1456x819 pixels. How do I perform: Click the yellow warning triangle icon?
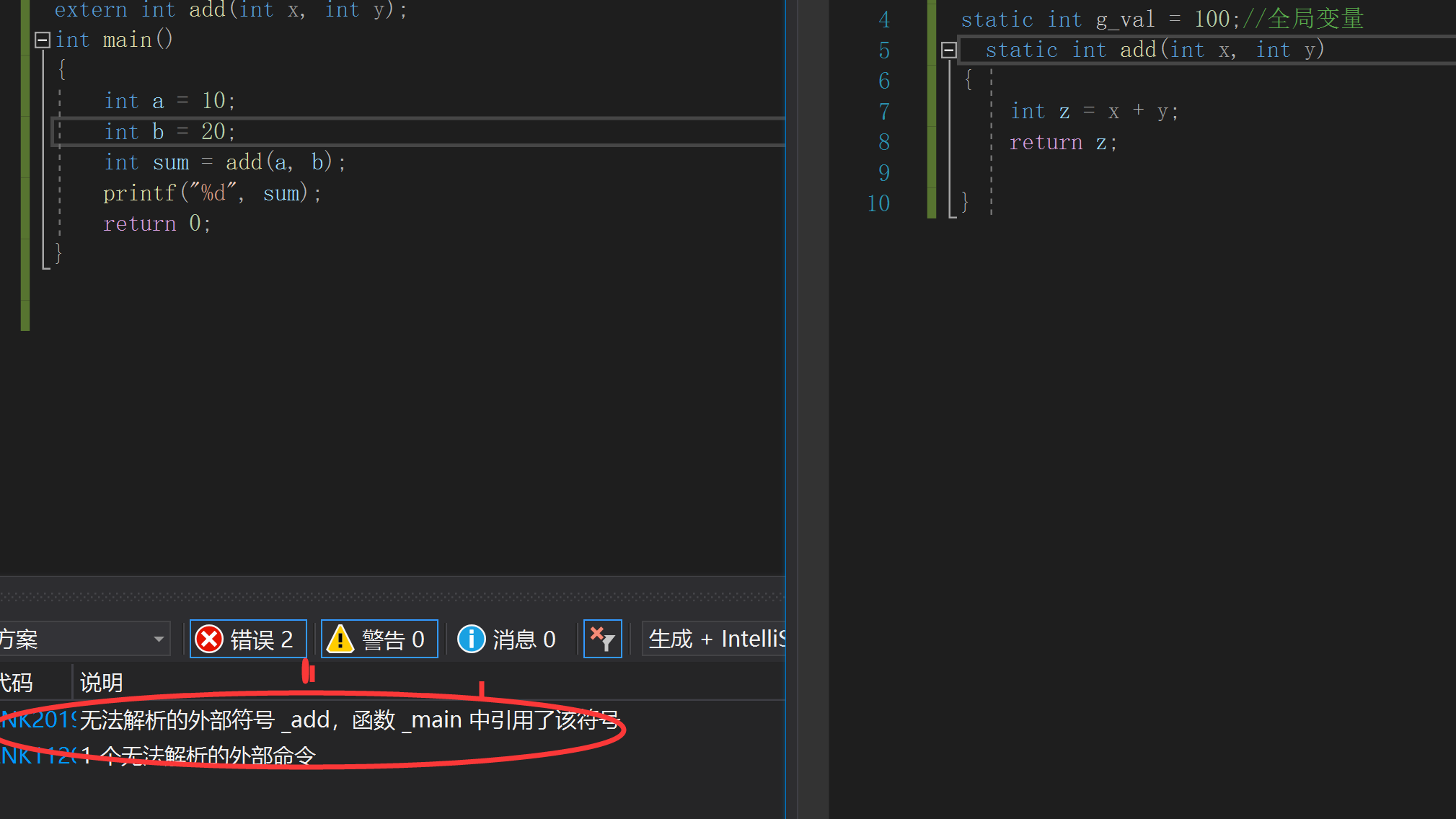pos(340,639)
